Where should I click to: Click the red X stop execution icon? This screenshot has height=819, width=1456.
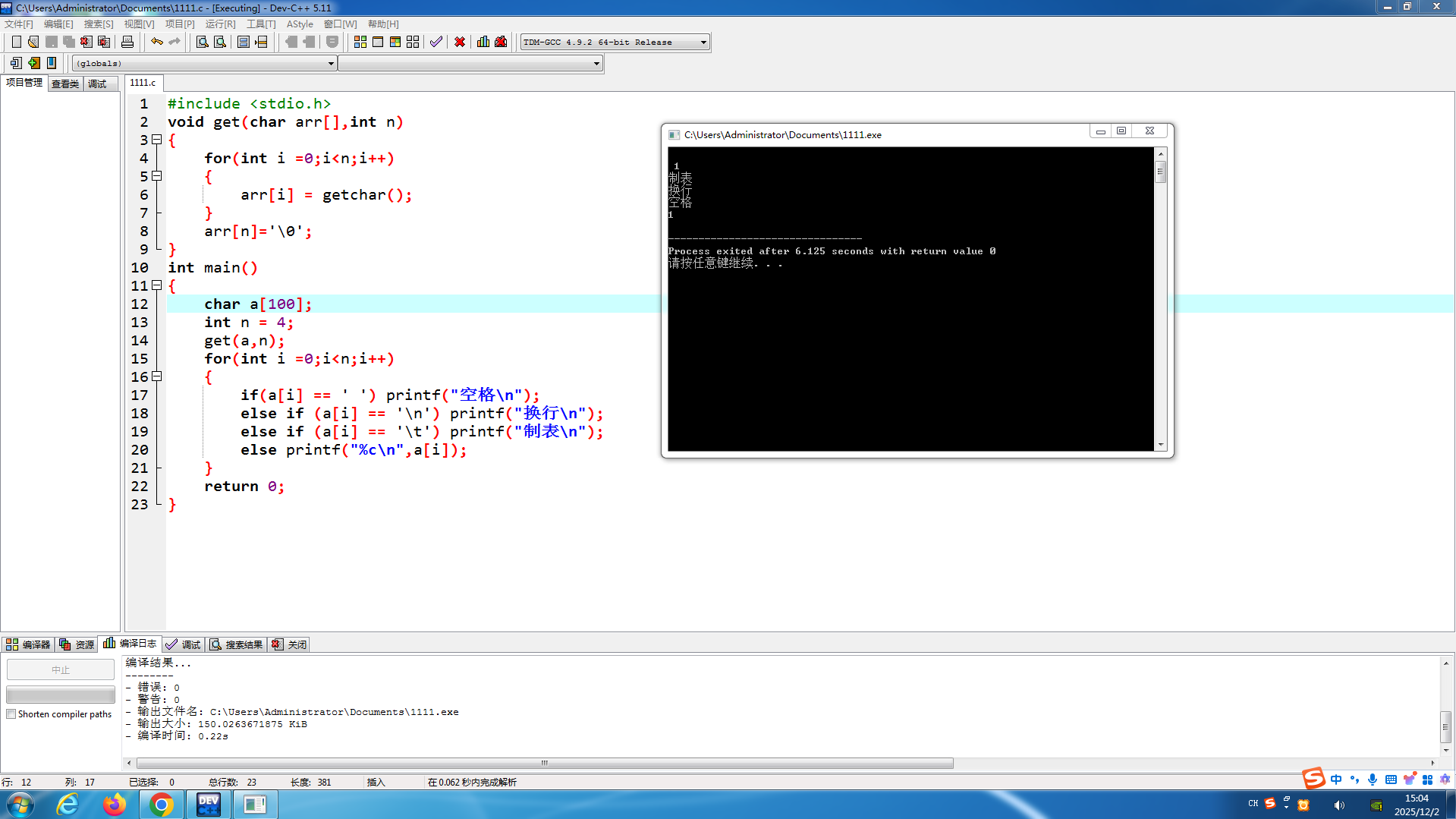click(x=460, y=42)
